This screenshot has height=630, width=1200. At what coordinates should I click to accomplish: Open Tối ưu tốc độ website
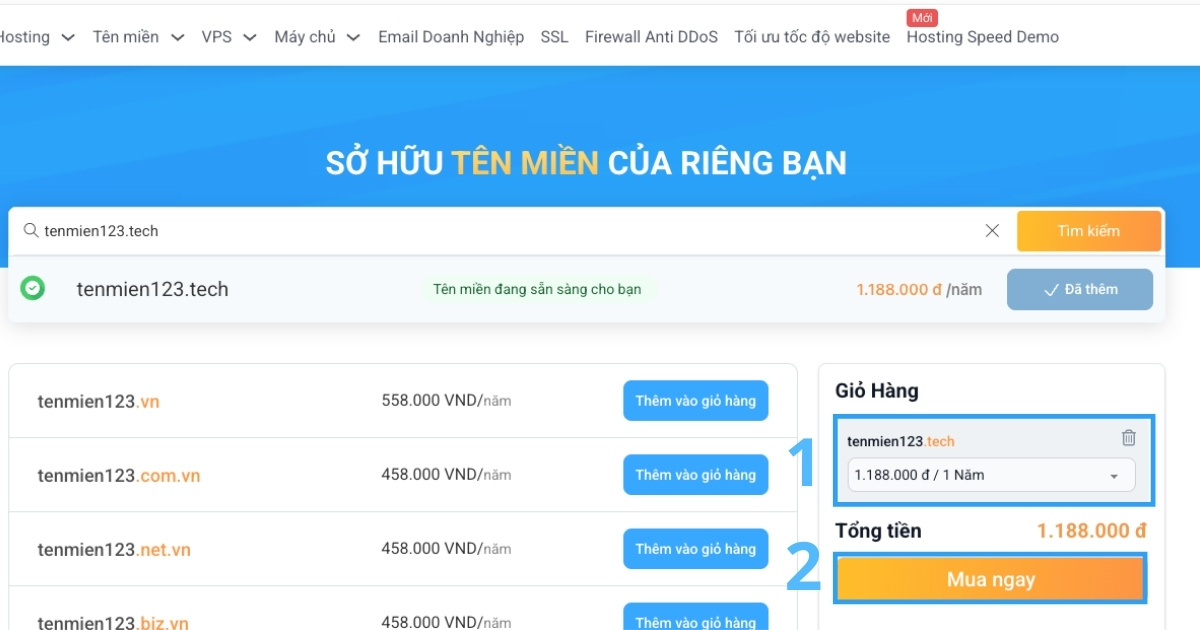pyautogui.click(x=811, y=37)
